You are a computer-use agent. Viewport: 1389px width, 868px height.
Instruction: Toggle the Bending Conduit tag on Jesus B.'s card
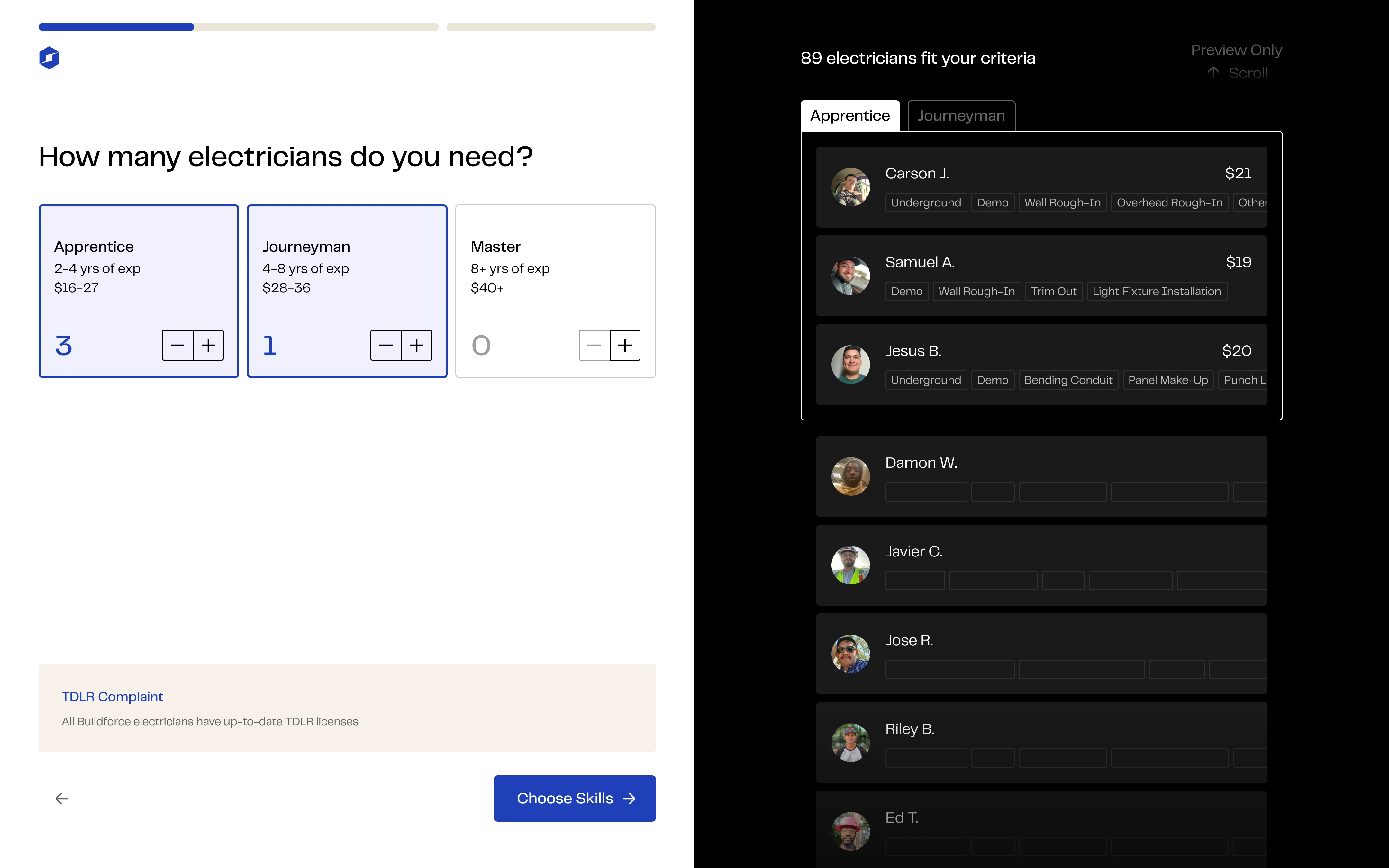pos(1068,379)
